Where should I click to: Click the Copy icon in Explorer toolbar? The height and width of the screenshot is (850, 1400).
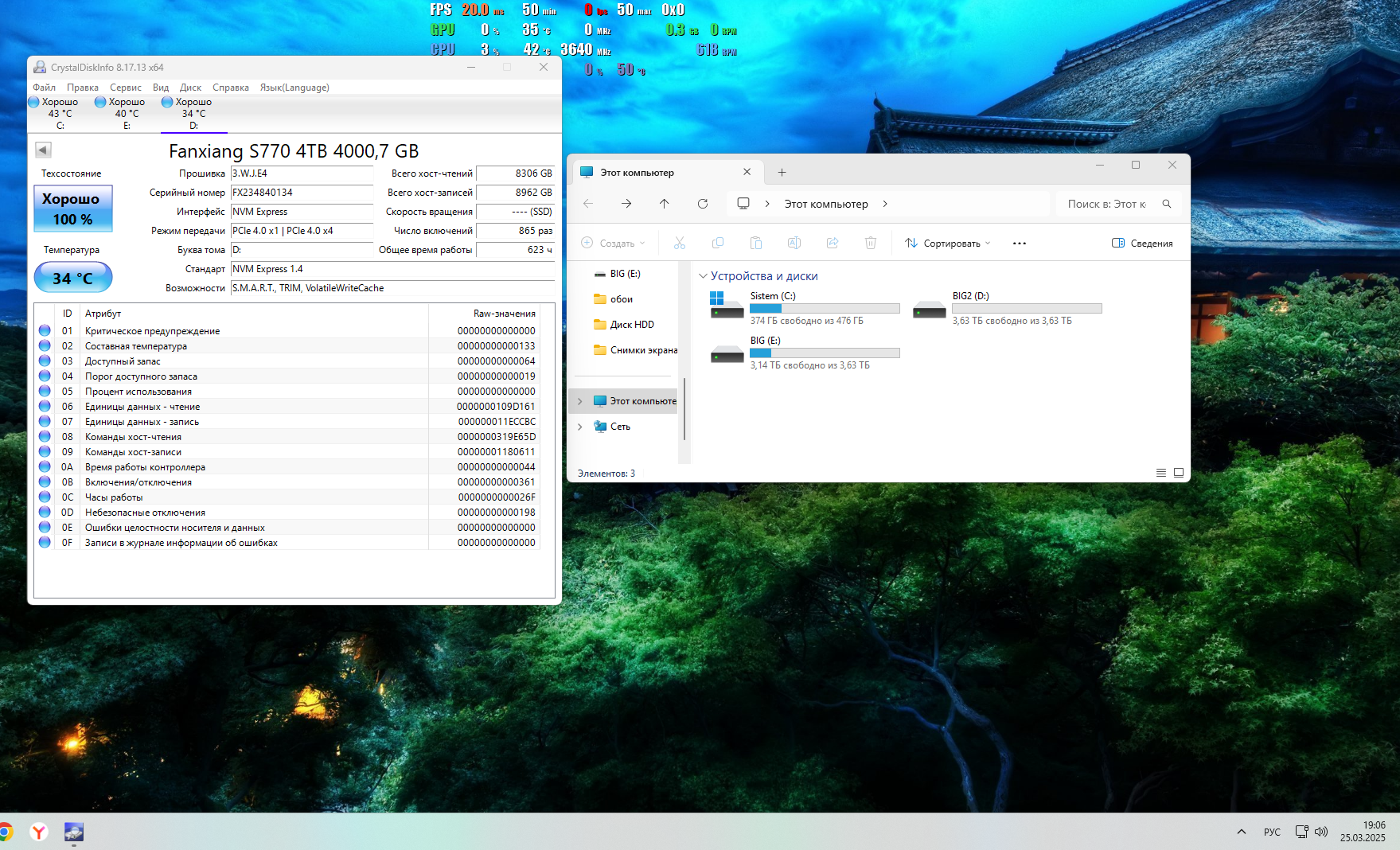pyautogui.click(x=718, y=244)
